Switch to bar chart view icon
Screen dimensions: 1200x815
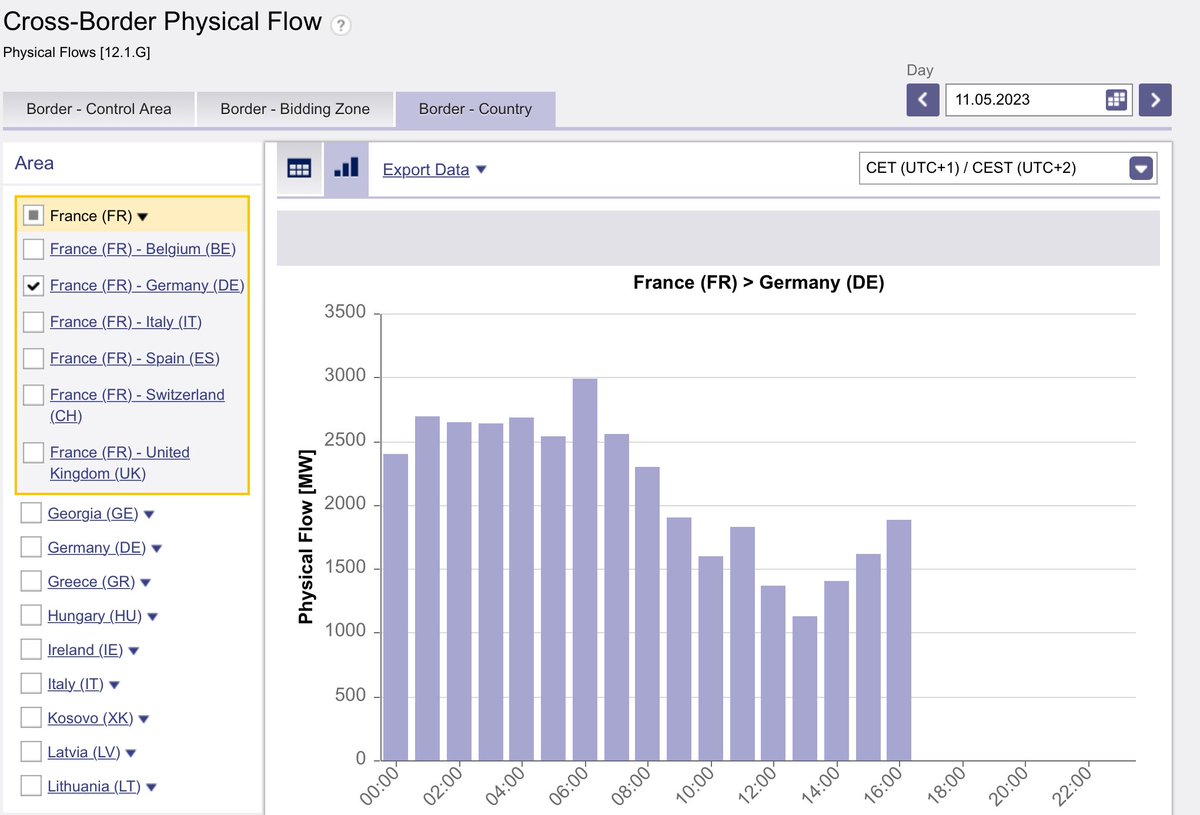[x=346, y=169]
